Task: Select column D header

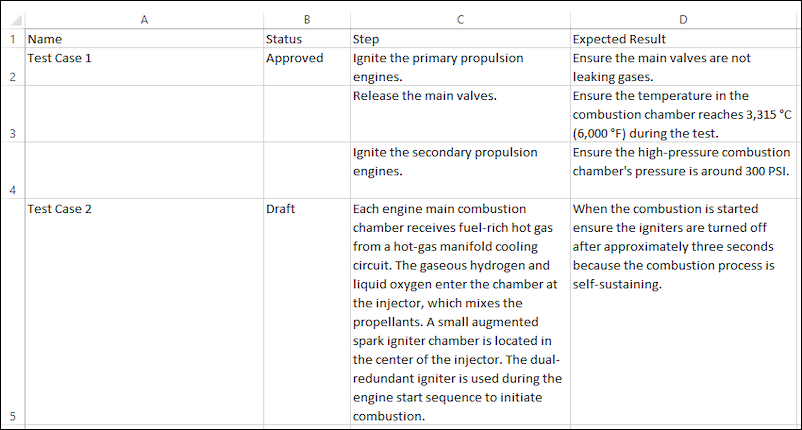Action: pos(683,19)
